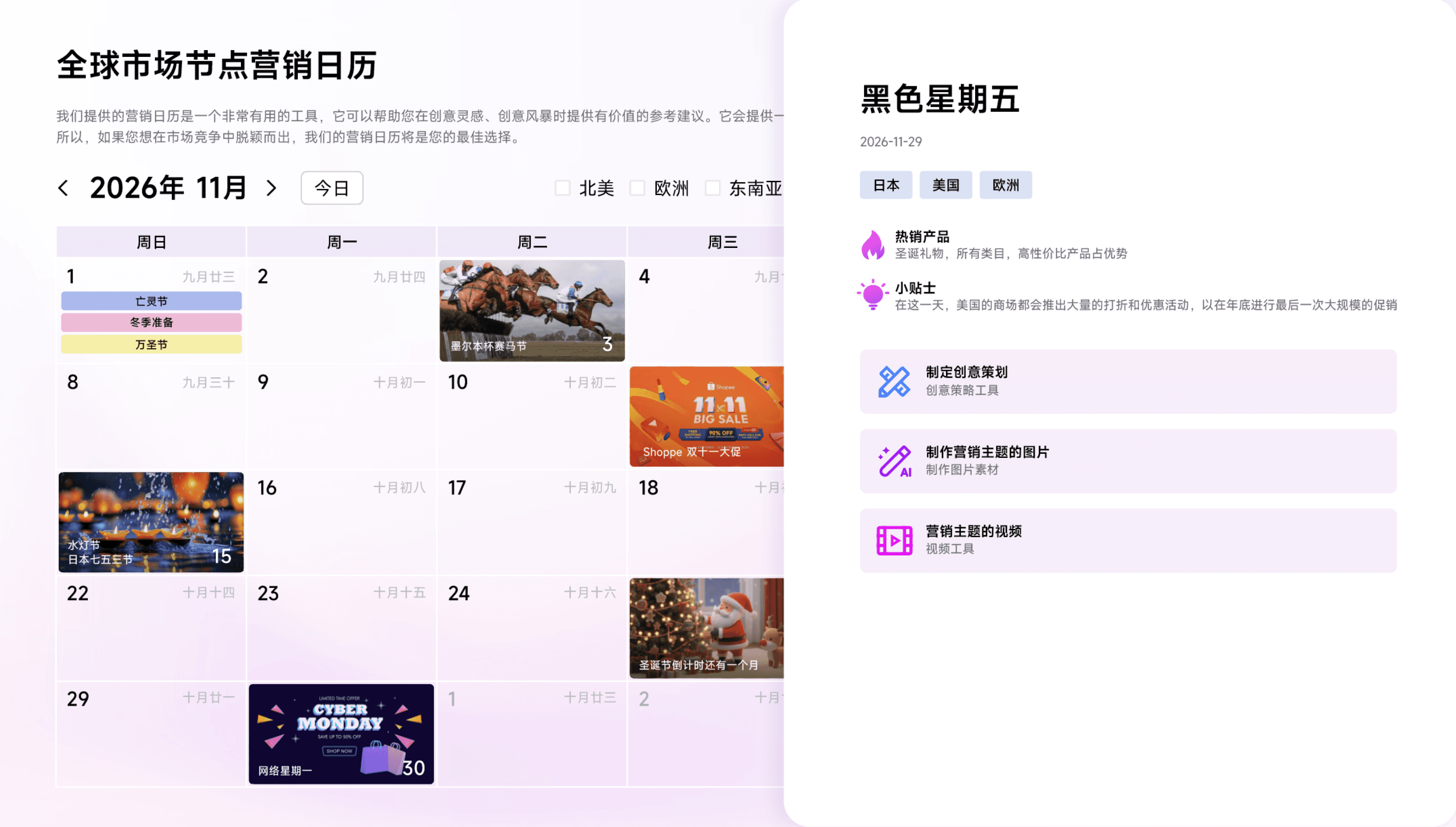Viewport: 1456px width, 827px height.
Task: Select the 欧洲 tag in detail panel
Action: 1005,185
